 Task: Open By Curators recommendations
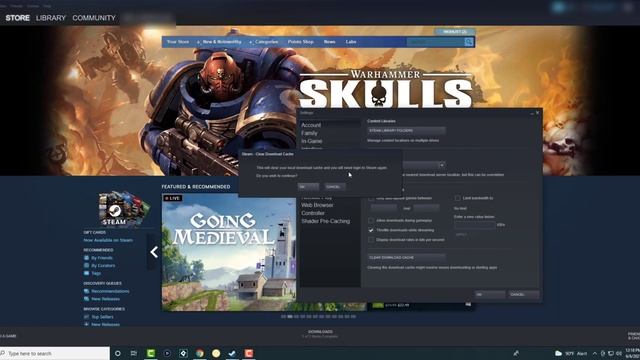103,266
